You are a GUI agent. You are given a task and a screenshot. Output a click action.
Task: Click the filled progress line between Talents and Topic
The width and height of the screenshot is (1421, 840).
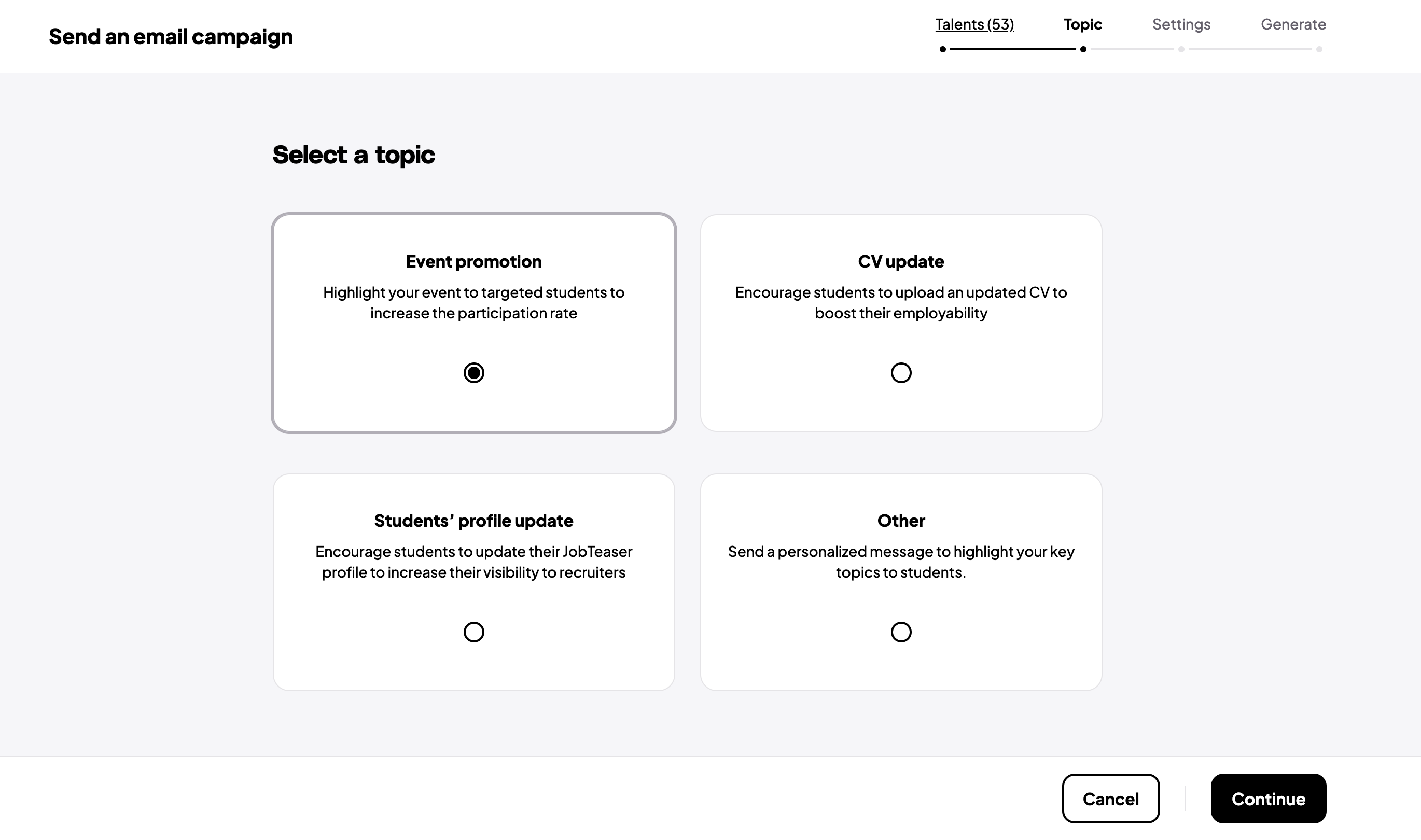1013,49
